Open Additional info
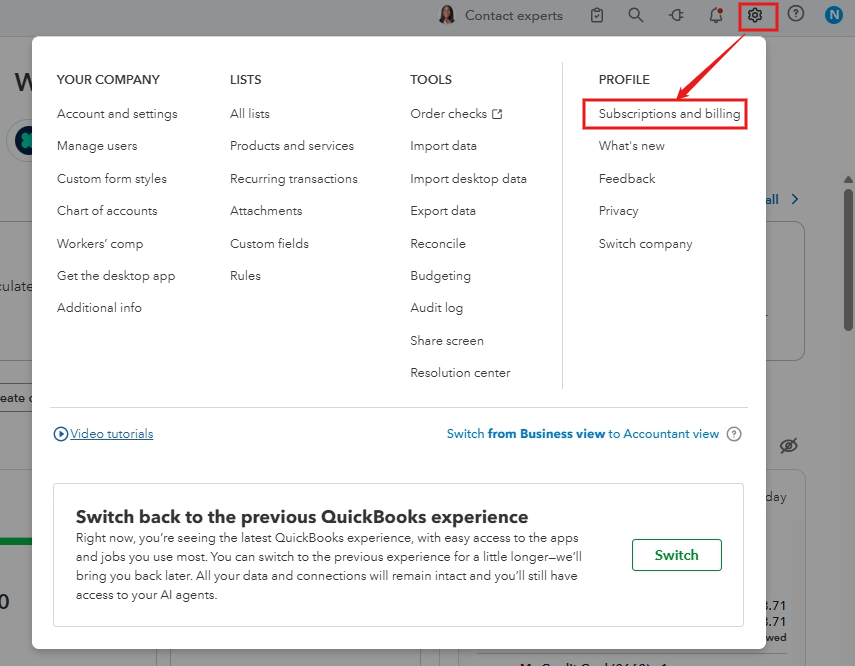 coord(99,308)
